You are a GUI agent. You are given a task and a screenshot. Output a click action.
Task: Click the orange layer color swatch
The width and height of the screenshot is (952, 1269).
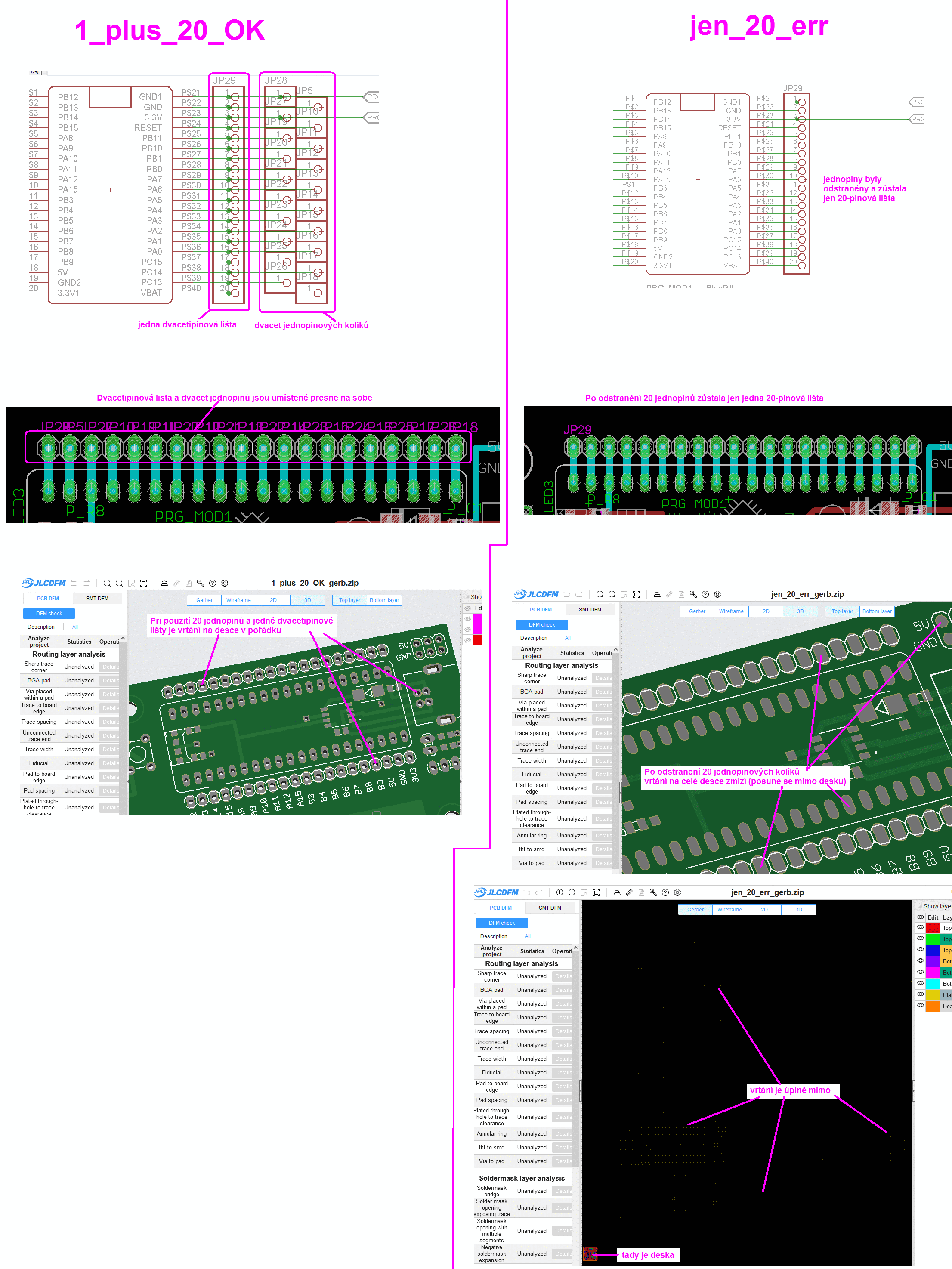(x=933, y=1006)
